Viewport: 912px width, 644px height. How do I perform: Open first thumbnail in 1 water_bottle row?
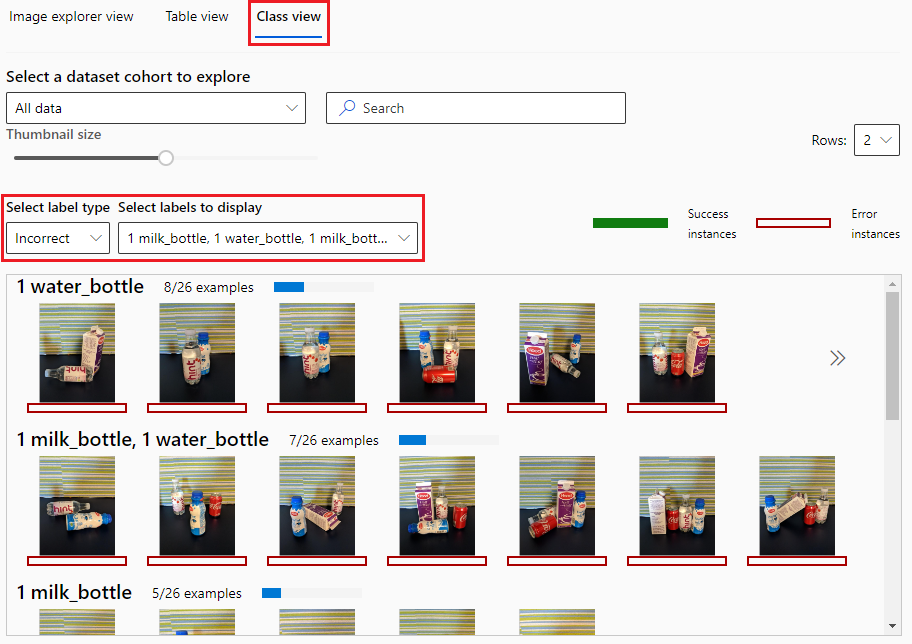pyautogui.click(x=77, y=353)
